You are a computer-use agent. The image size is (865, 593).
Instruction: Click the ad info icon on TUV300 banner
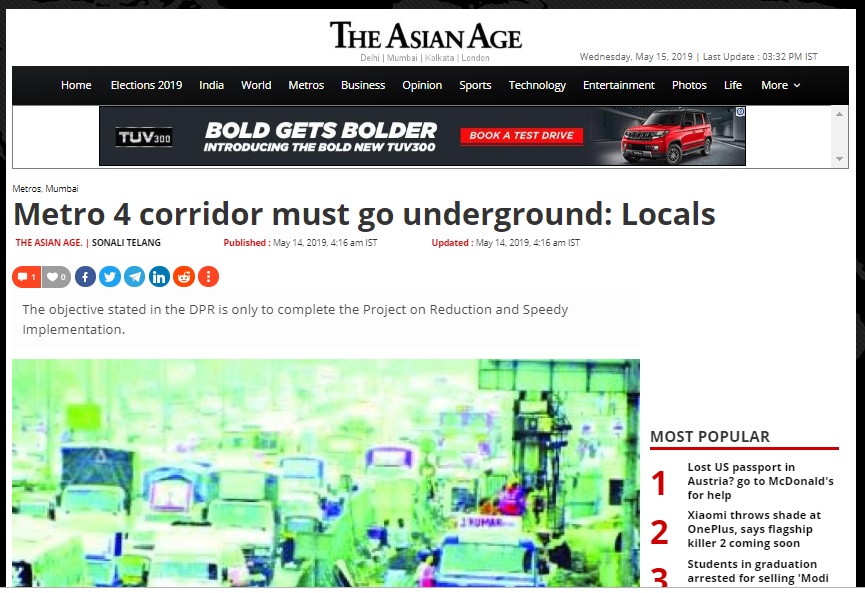(740, 111)
